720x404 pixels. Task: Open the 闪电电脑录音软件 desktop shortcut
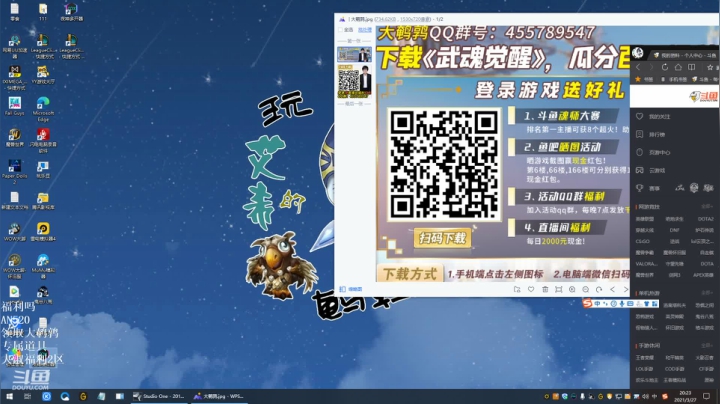[x=43, y=140]
